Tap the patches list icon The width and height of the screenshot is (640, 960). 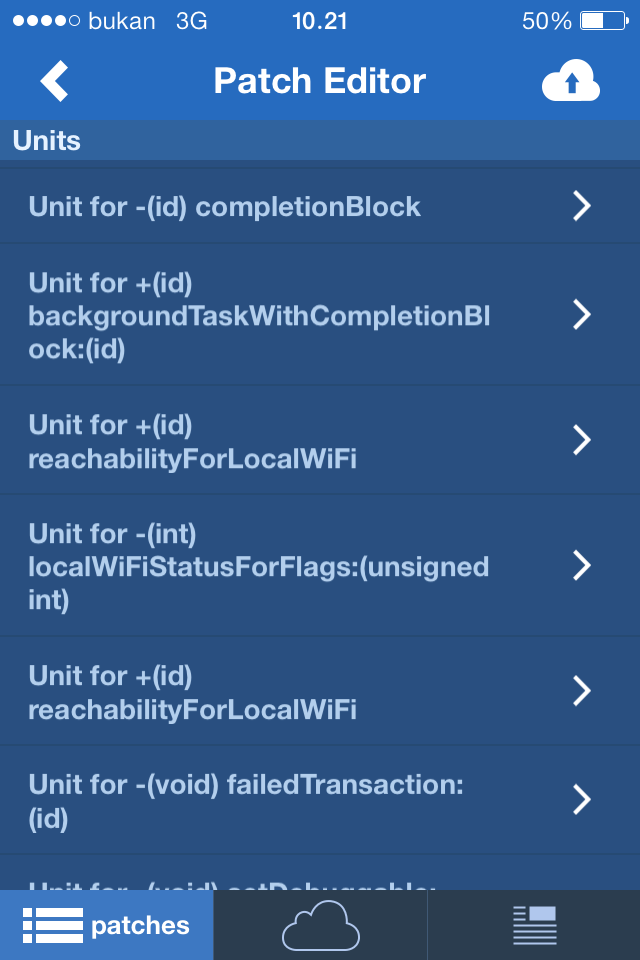pyautogui.click(x=53, y=925)
